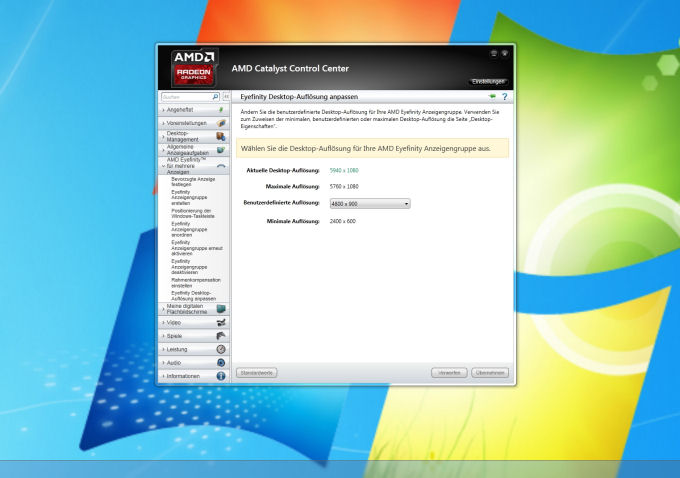This screenshot has width=680, height=478.
Task: Expand the Audio section chevron
Action: pyautogui.click(x=163, y=363)
